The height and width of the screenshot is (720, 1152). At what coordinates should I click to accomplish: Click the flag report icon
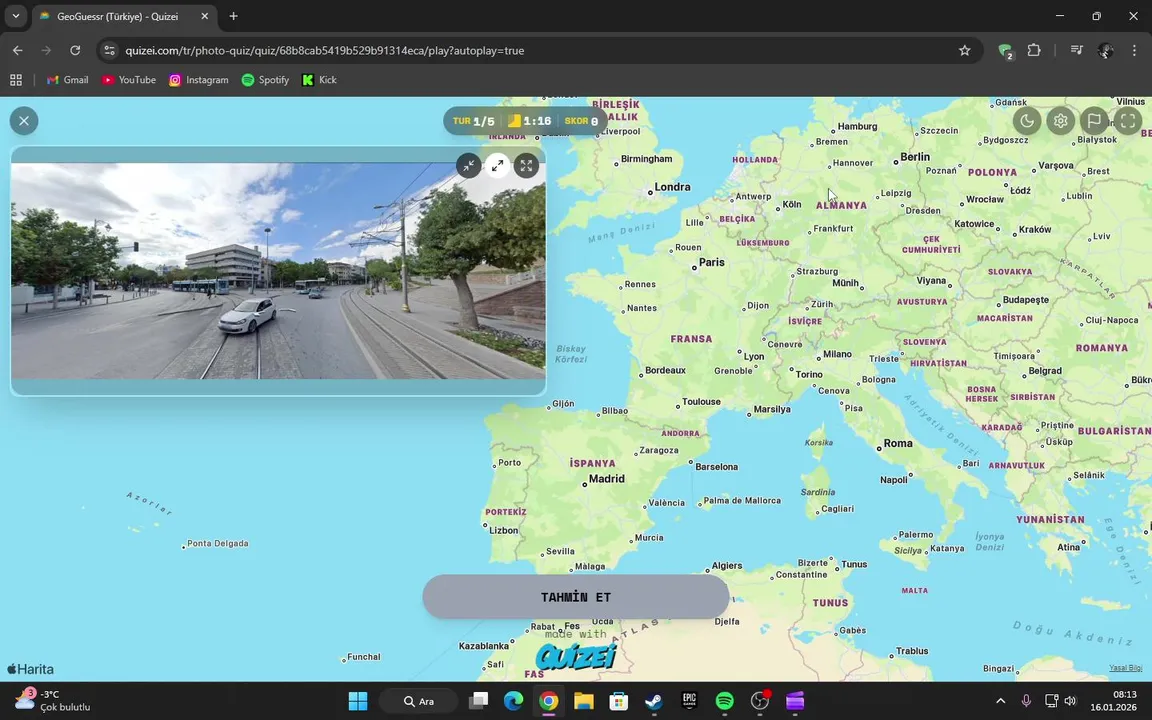point(1094,120)
